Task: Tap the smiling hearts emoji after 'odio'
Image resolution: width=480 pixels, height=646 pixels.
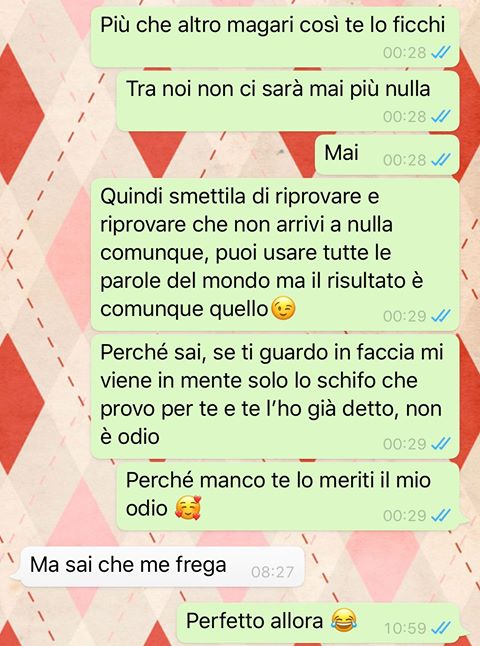Action: coord(188,508)
